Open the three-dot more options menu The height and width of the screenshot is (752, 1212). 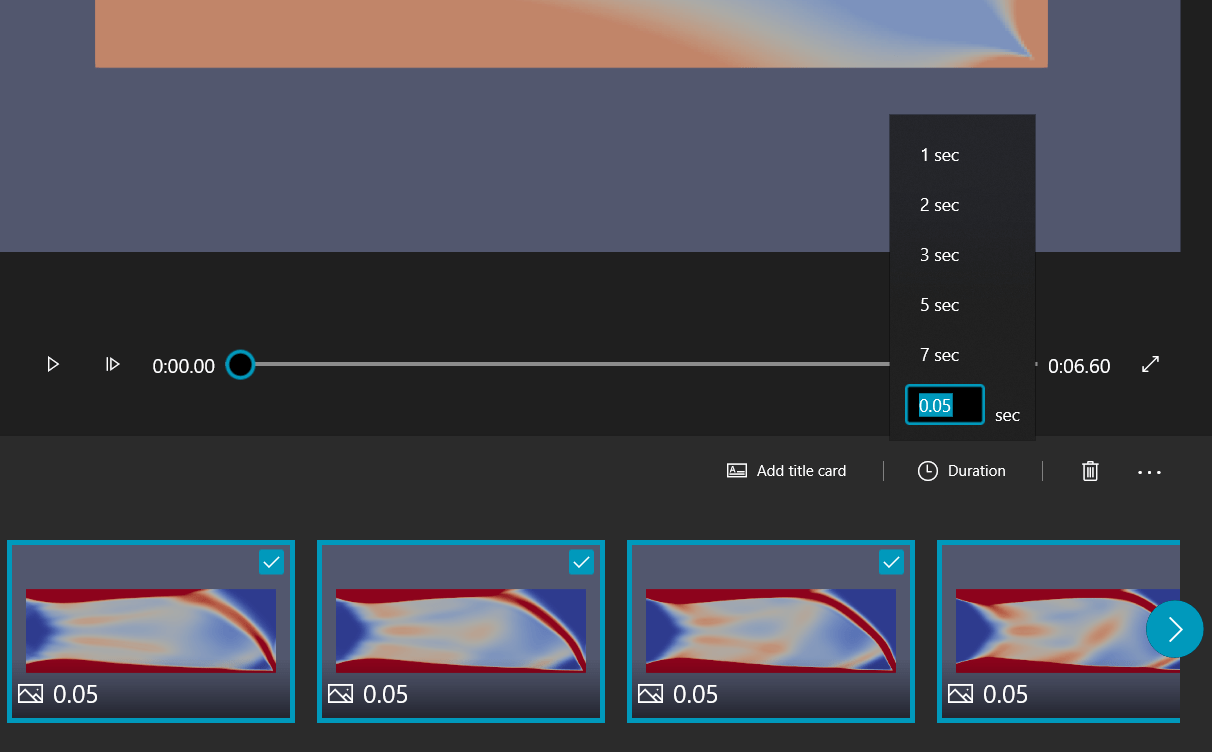[x=1149, y=471]
